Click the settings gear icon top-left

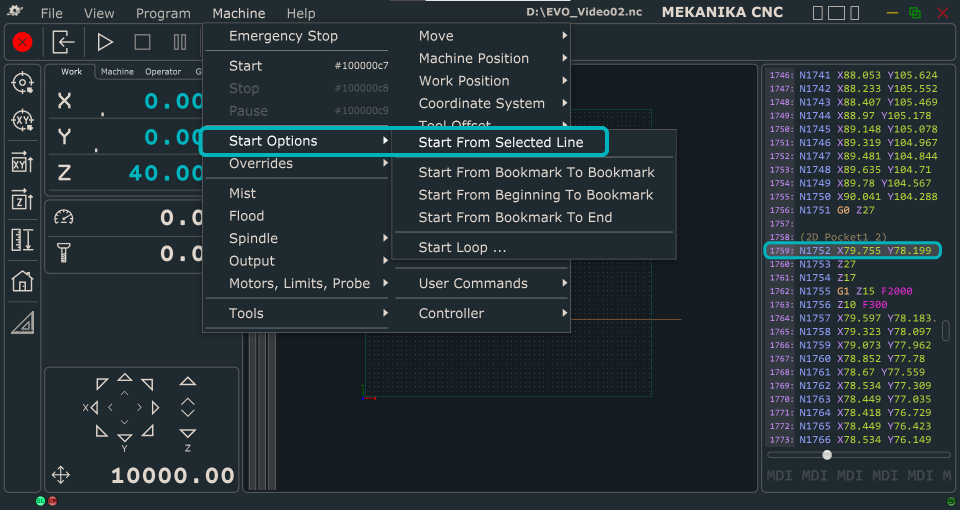coord(15,12)
